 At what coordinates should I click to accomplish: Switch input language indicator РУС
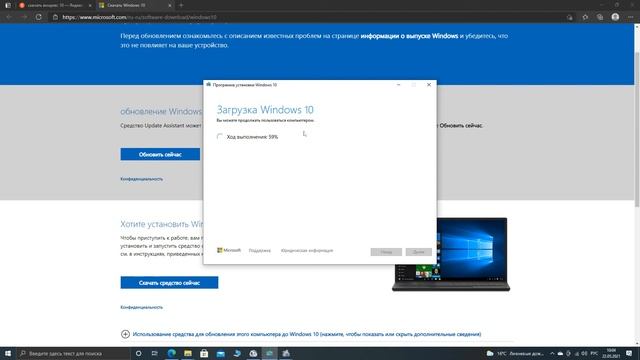click(x=594, y=353)
